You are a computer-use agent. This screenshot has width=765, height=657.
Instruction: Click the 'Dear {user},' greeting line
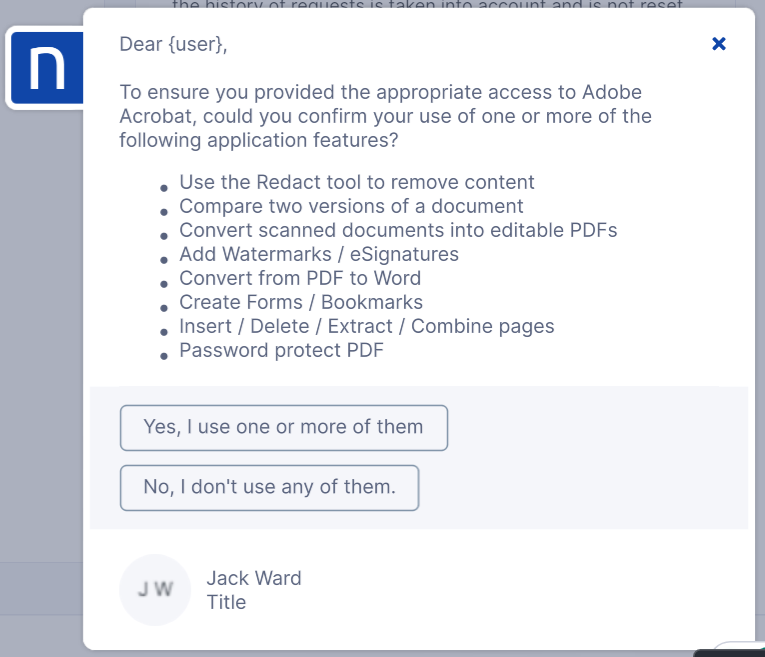click(x=180, y=44)
